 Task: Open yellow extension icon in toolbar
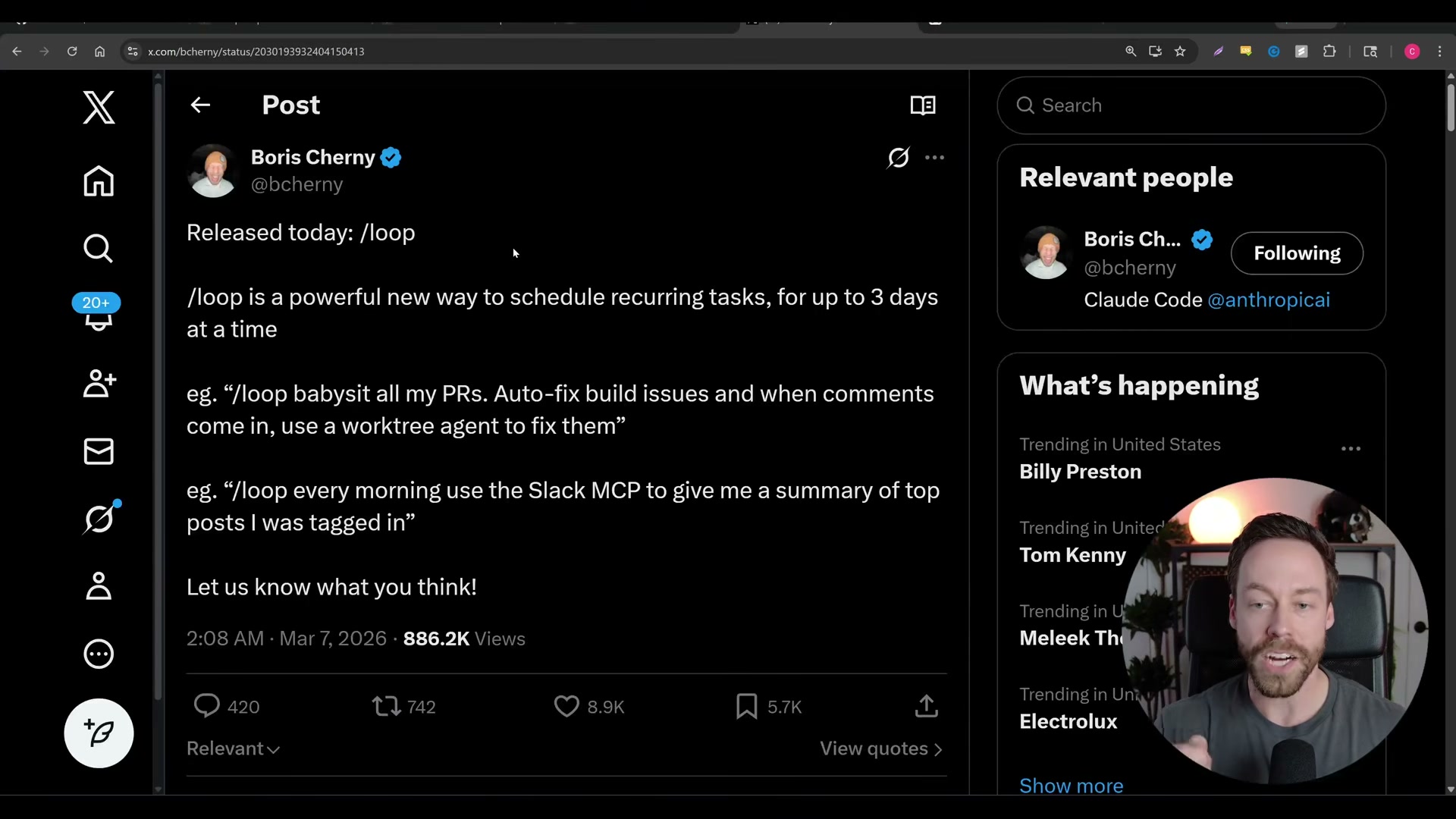1246,52
